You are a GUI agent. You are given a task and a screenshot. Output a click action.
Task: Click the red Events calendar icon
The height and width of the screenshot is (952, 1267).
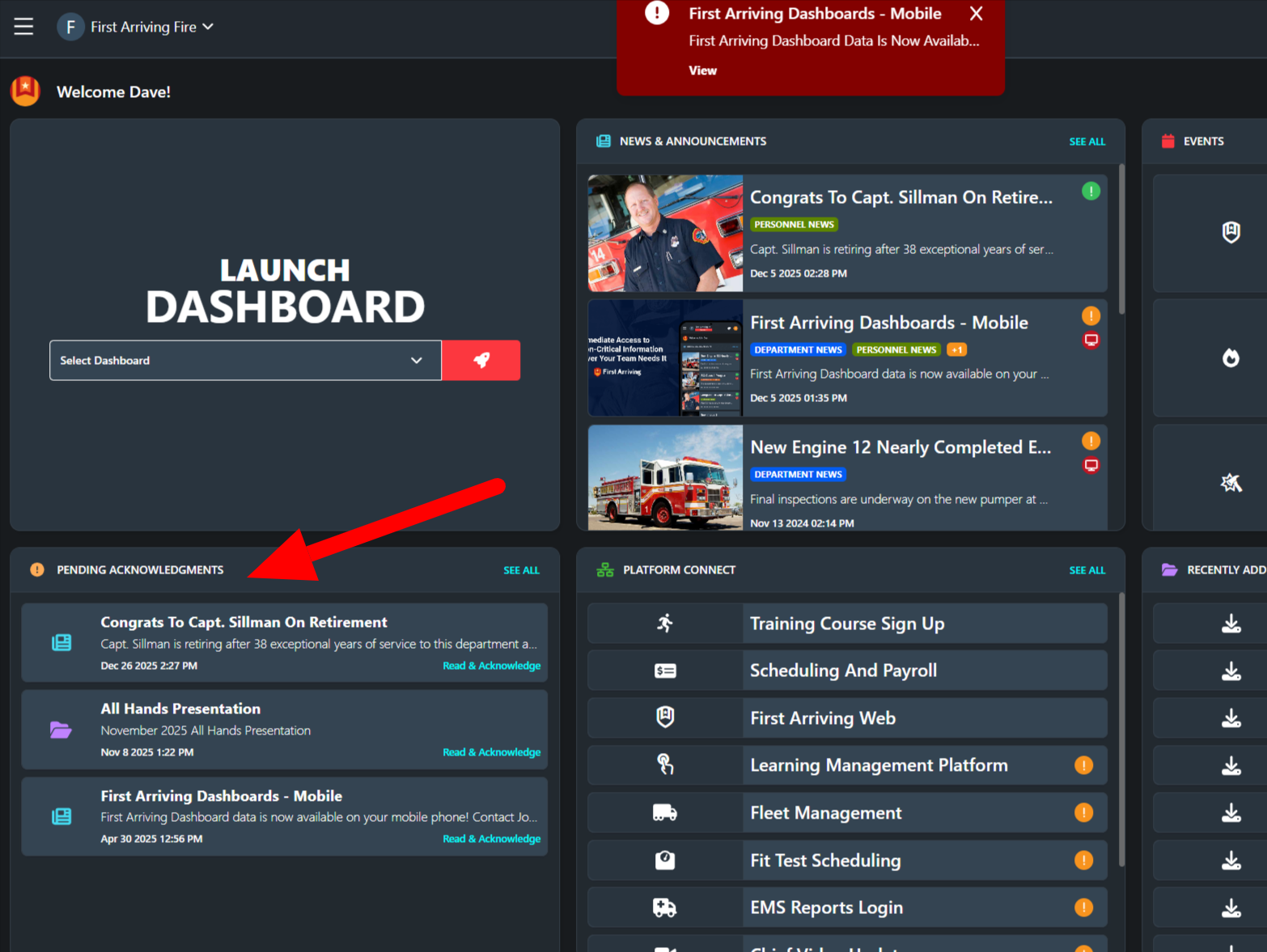click(x=1167, y=141)
